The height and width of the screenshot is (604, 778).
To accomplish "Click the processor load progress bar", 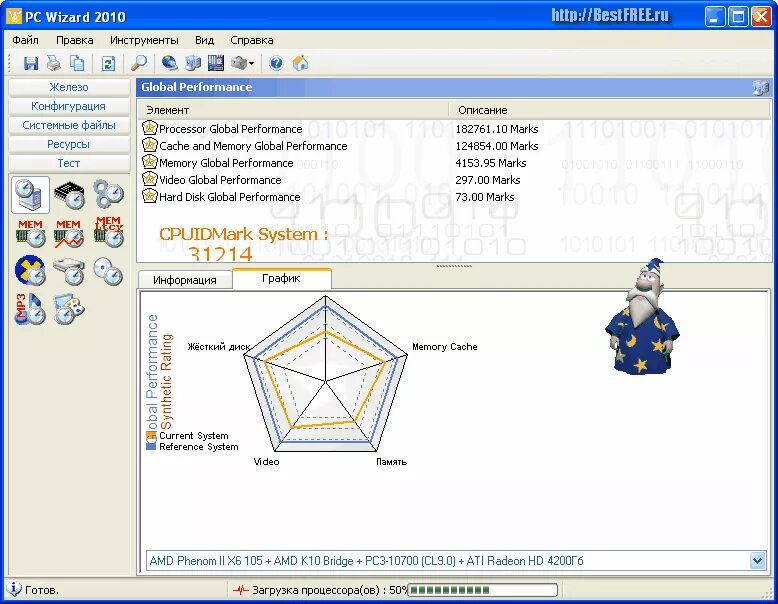I will tap(482, 590).
